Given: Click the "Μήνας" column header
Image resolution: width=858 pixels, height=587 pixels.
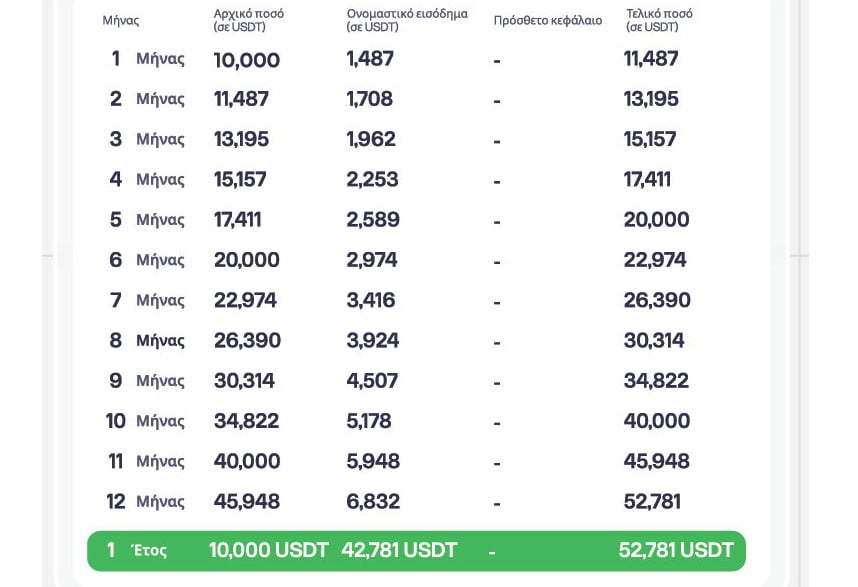Looking at the screenshot, I should click(x=121, y=20).
